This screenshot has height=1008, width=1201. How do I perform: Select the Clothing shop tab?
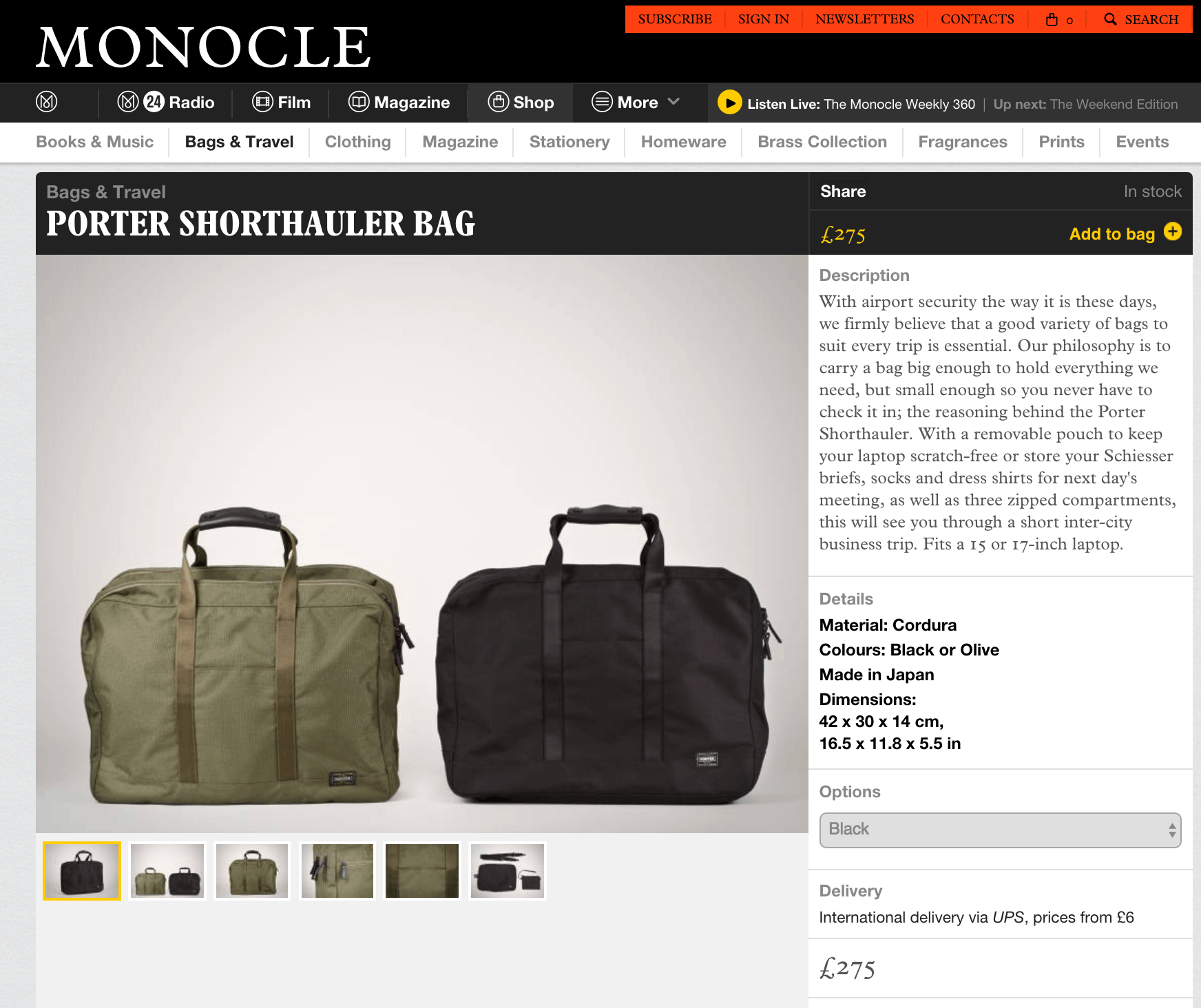[357, 142]
